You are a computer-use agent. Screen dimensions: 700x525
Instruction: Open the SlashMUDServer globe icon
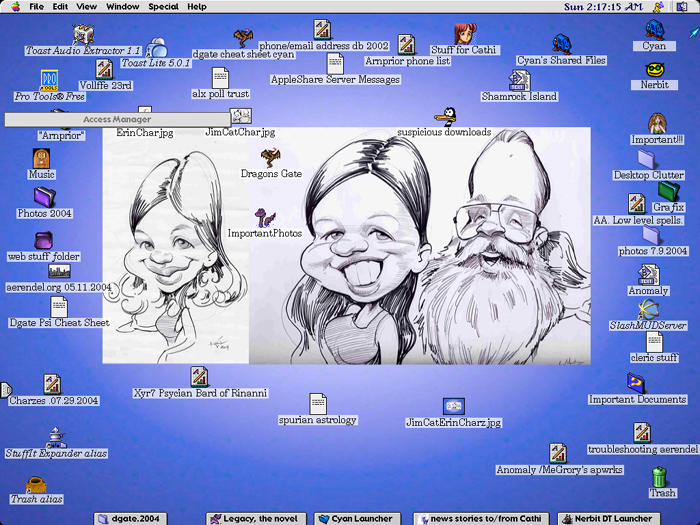648,310
